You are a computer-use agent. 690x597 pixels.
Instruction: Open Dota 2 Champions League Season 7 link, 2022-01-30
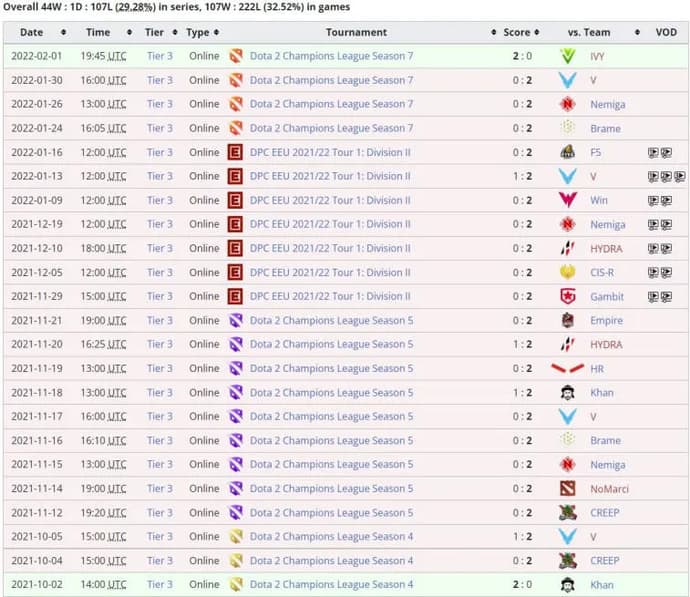point(331,80)
